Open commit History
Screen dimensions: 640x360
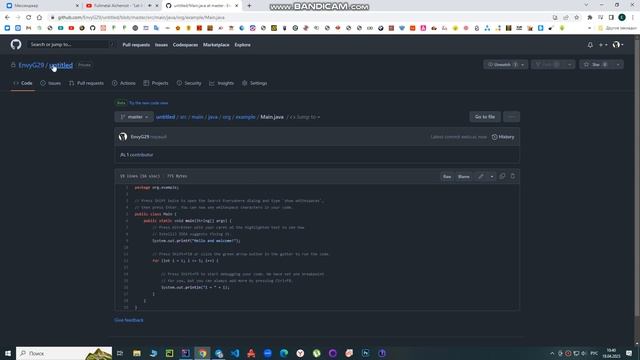pos(503,137)
